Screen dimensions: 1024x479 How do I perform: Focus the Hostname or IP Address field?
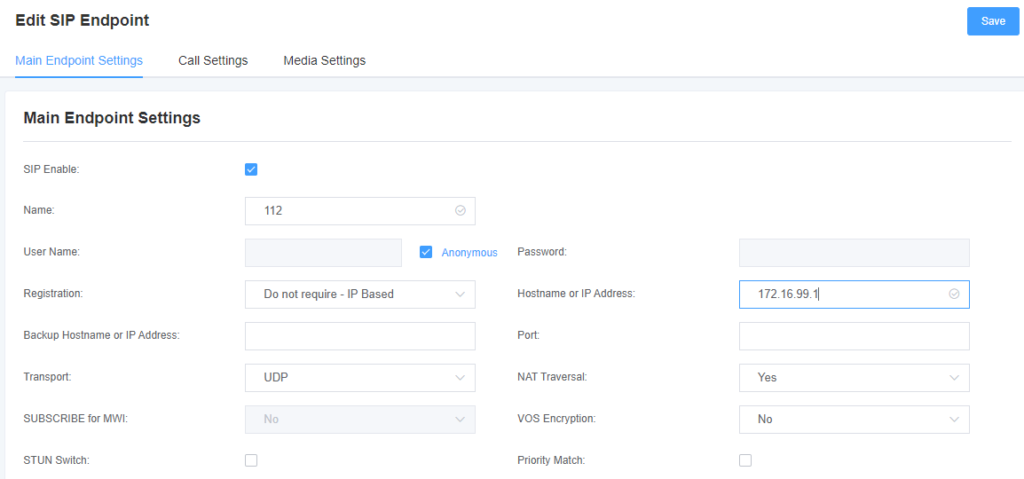coord(840,294)
